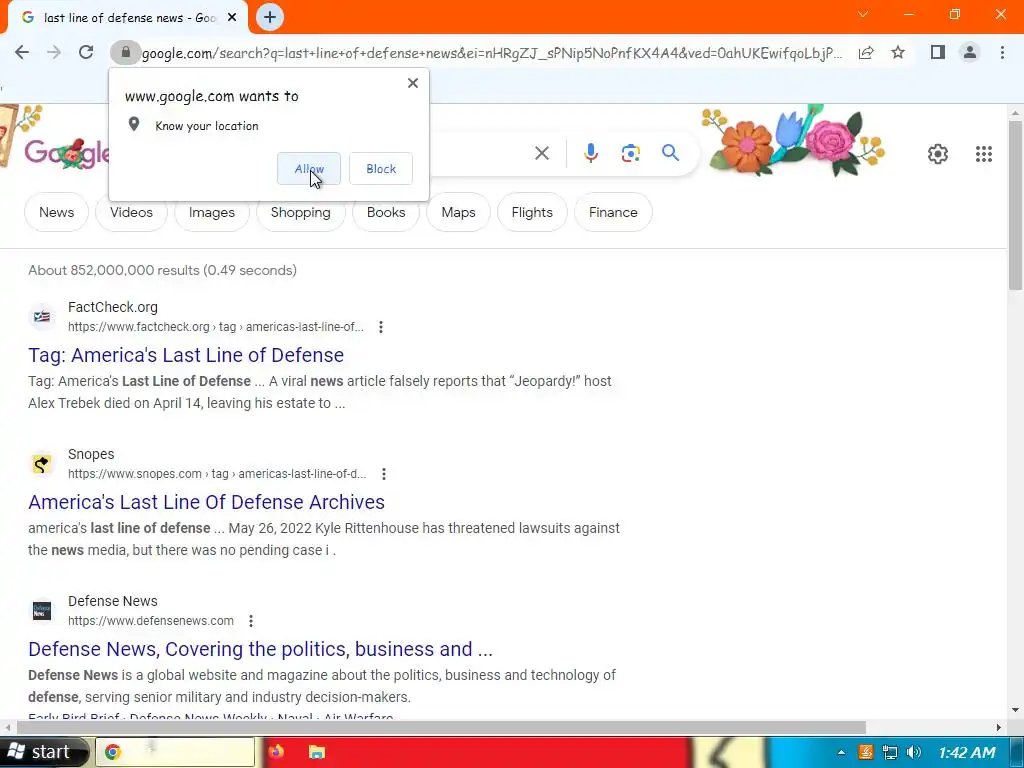Open more options for Snopes result
This screenshot has height=768, width=1024.
tap(384, 473)
